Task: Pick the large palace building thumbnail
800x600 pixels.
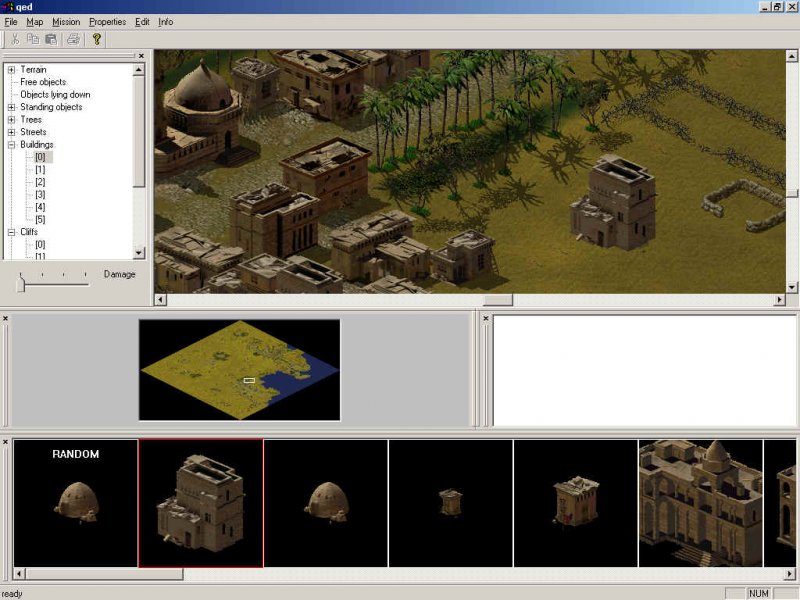Action: coord(700,503)
